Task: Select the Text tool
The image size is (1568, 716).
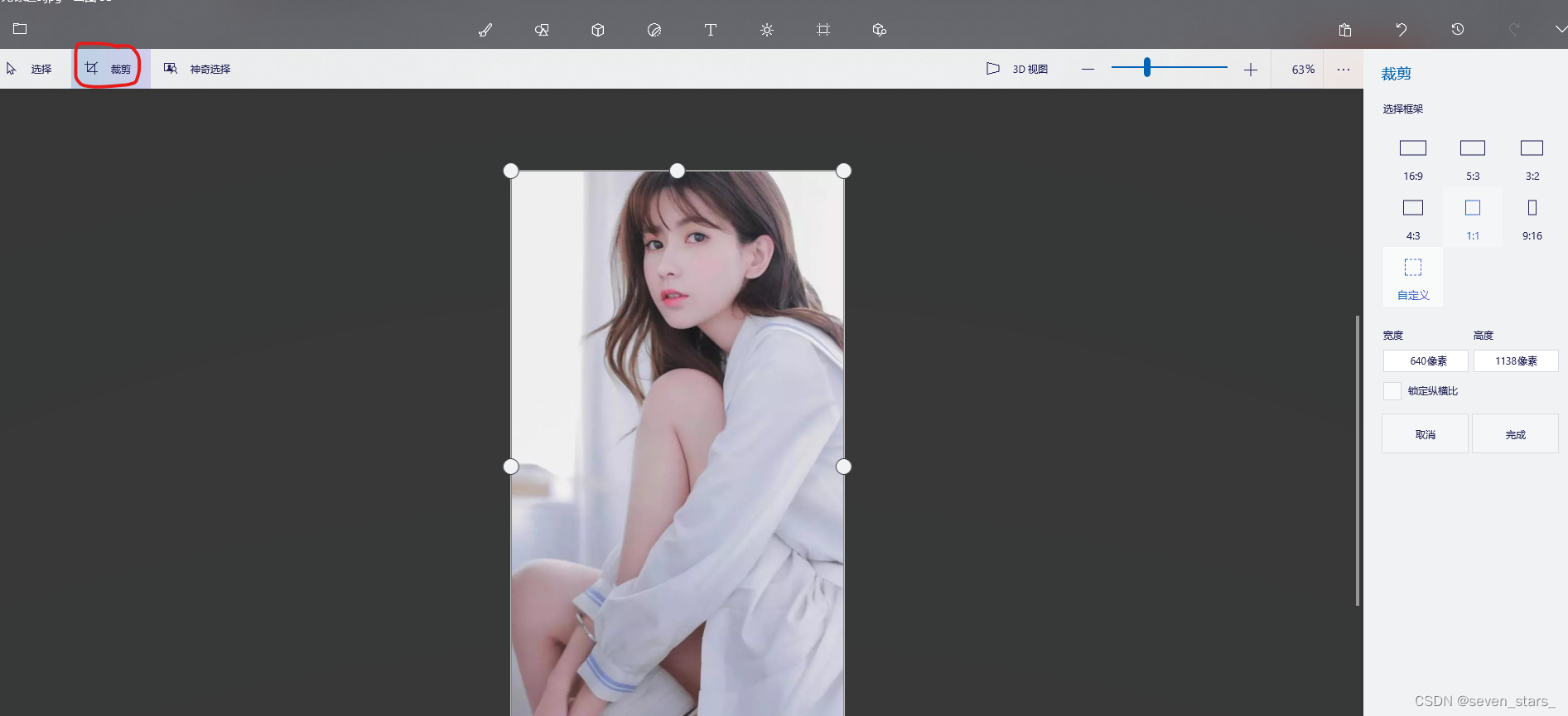Action: pyautogui.click(x=711, y=30)
